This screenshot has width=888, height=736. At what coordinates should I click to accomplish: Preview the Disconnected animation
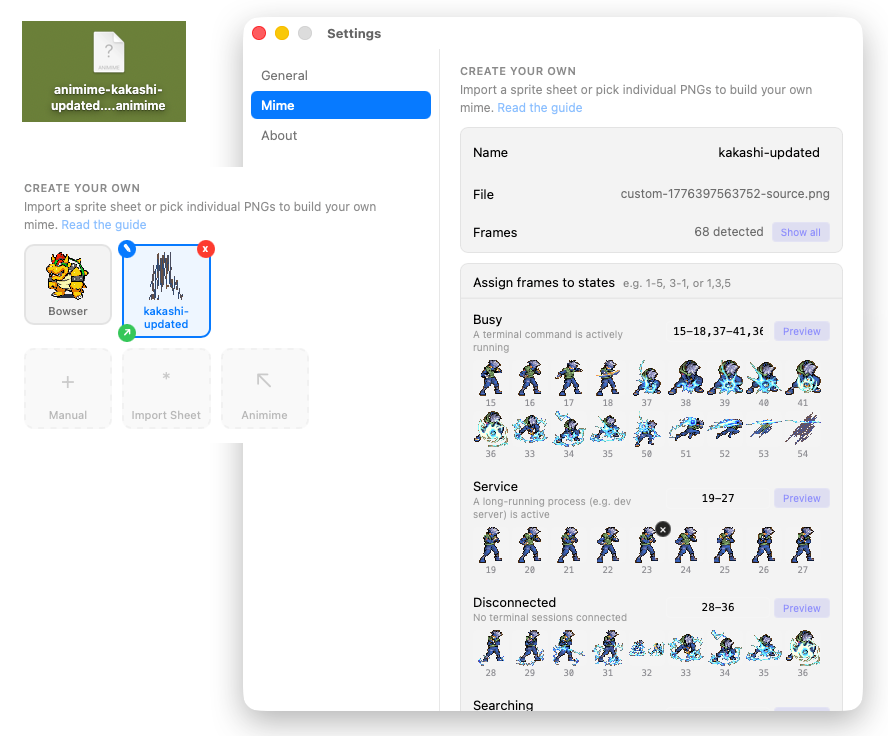[x=800, y=608]
